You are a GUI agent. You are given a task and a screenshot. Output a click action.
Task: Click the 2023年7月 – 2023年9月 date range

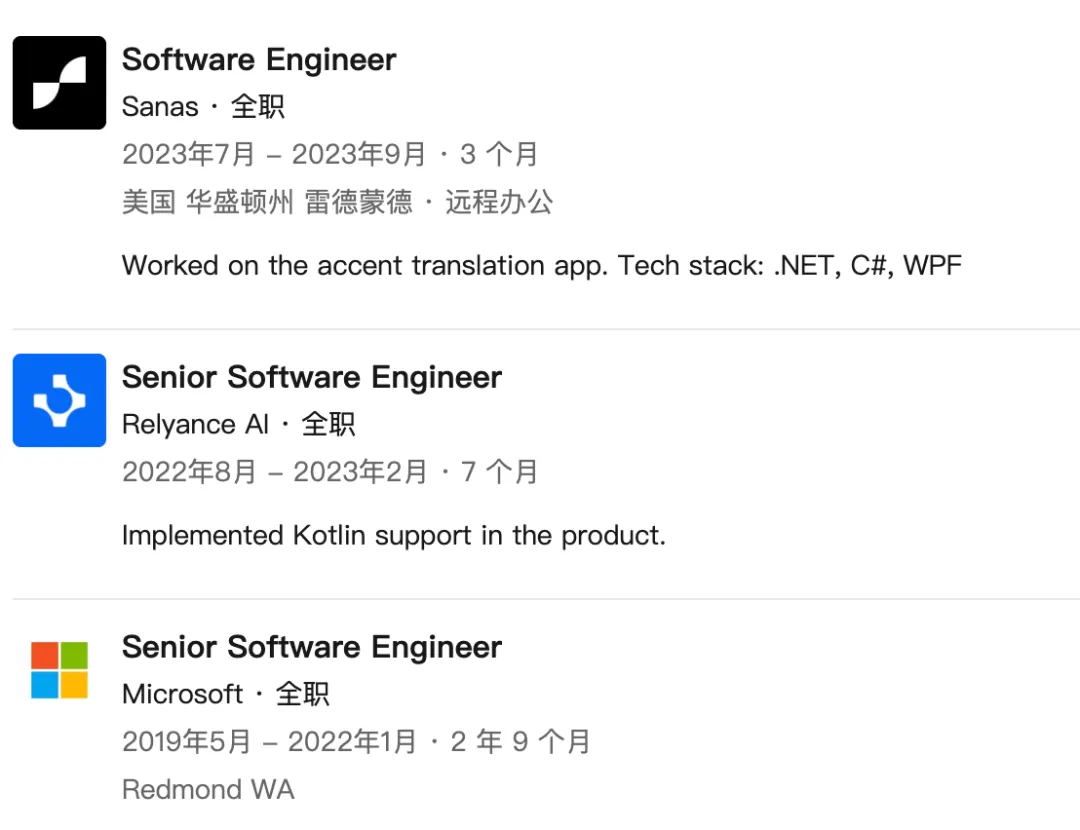273,154
